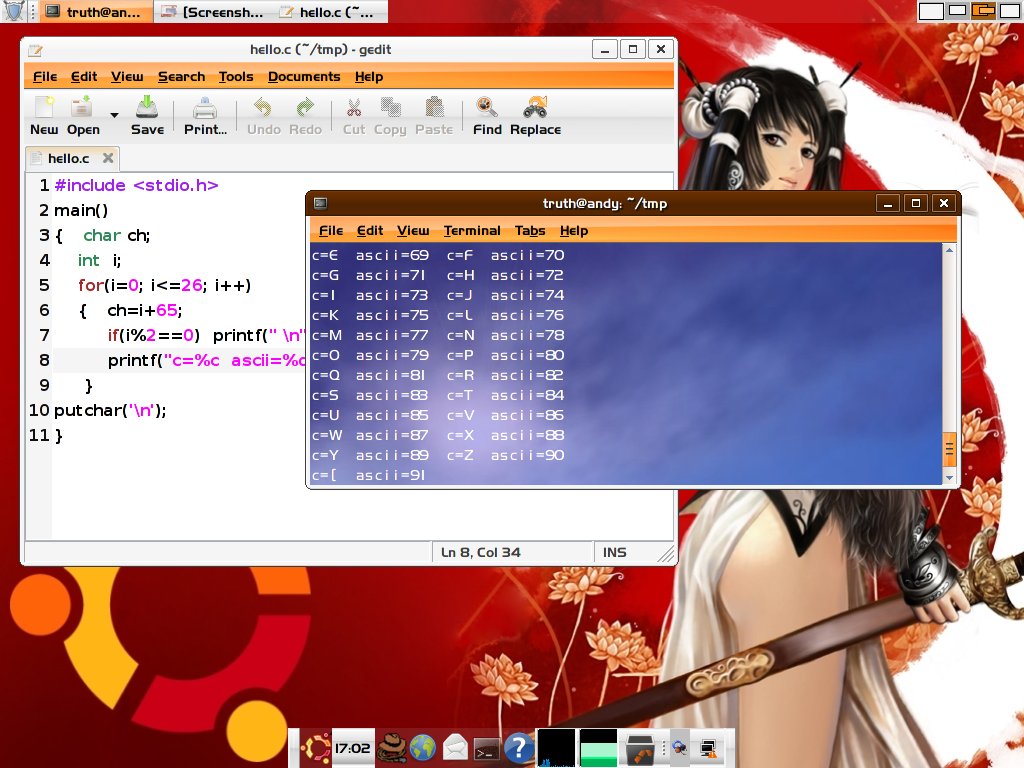
Task: Open gedit's Tools menu
Action: pyautogui.click(x=236, y=76)
